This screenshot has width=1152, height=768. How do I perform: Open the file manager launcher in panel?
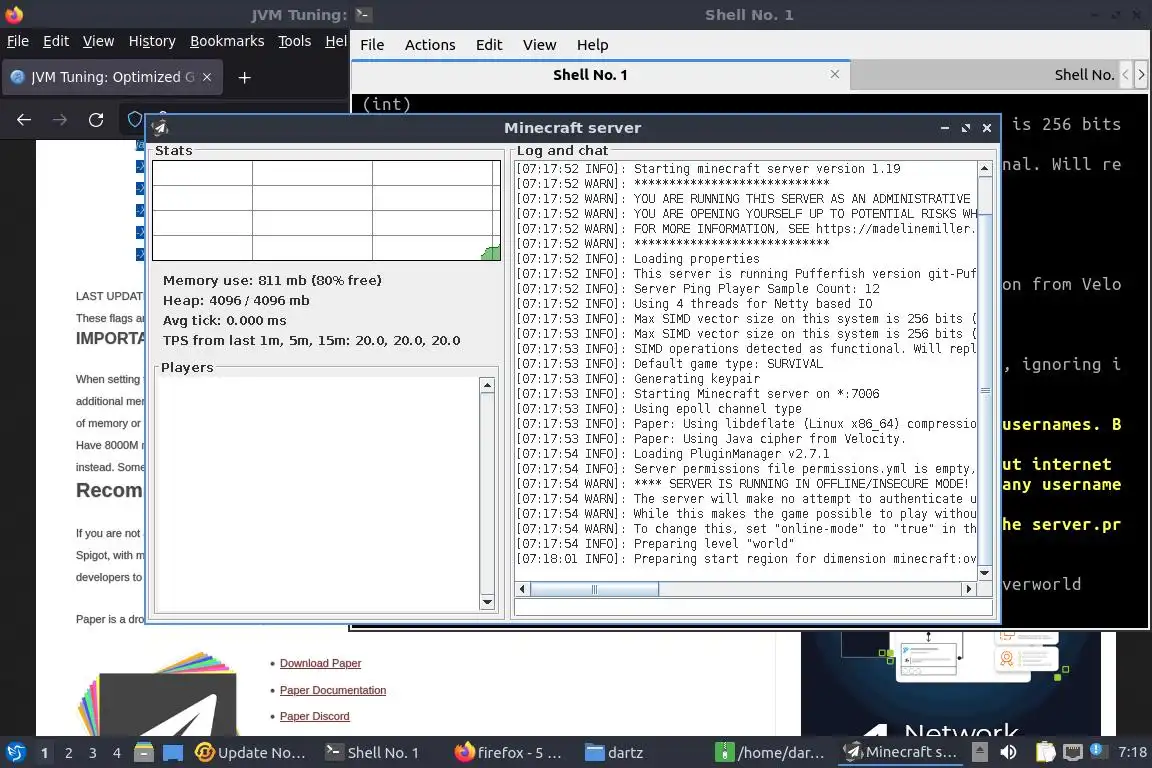click(144, 753)
